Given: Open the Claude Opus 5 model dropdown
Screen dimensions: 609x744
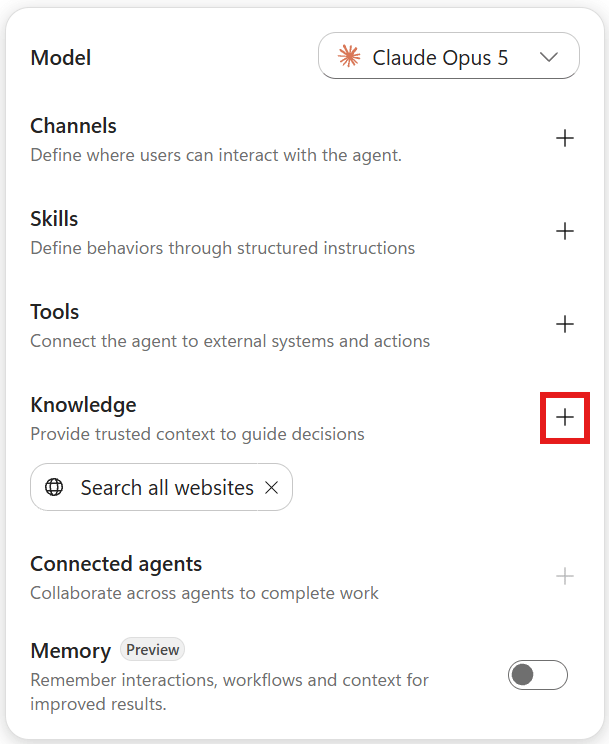Looking at the screenshot, I should pyautogui.click(x=449, y=56).
